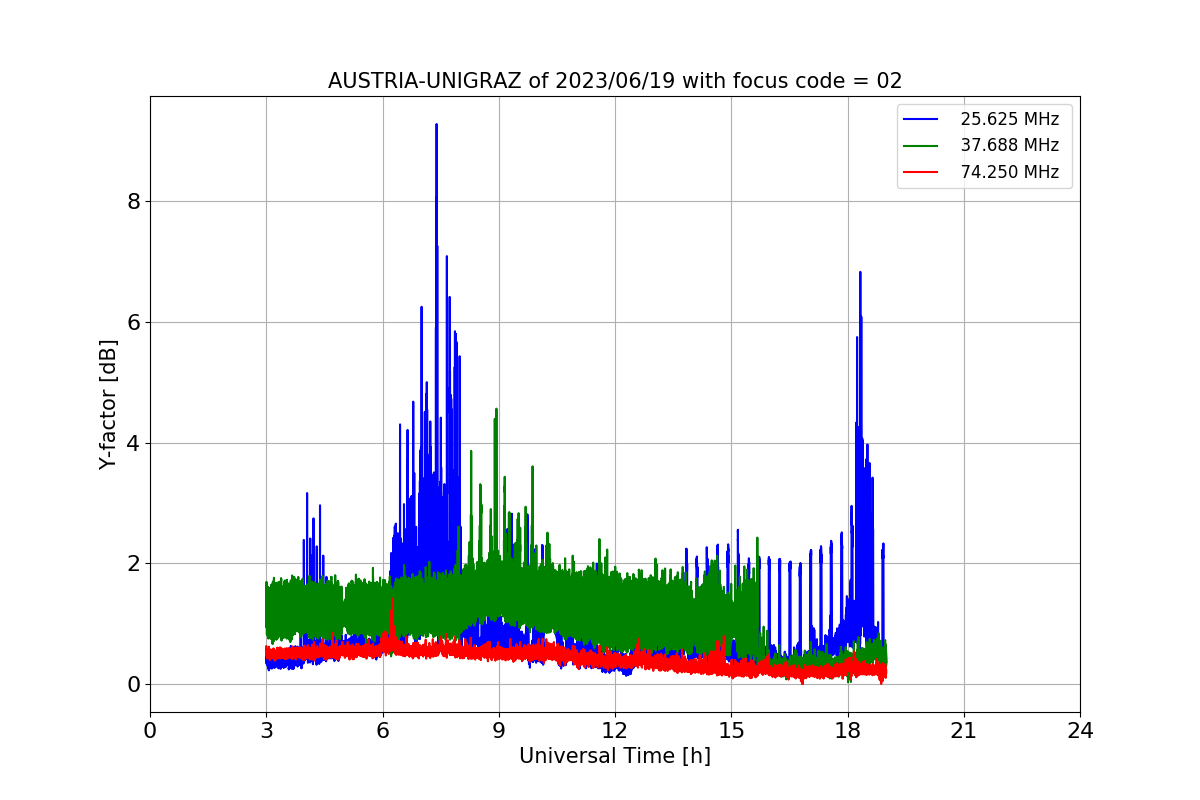Click x-axis tick label 3
Viewport: 1200px width, 800px height.
[266, 731]
